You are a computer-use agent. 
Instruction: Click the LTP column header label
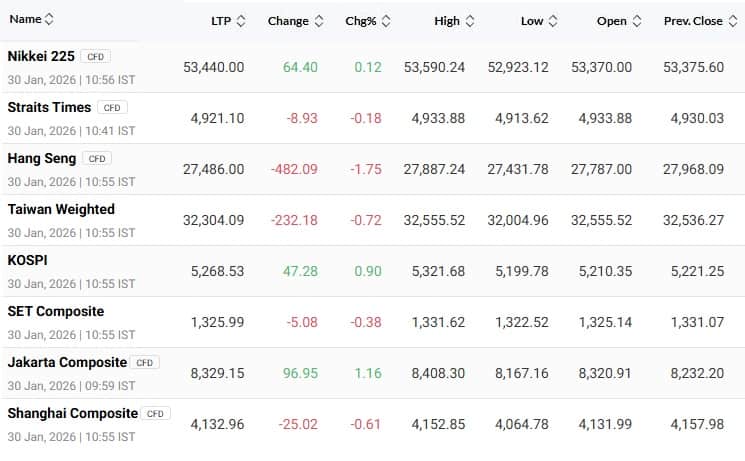(x=221, y=21)
